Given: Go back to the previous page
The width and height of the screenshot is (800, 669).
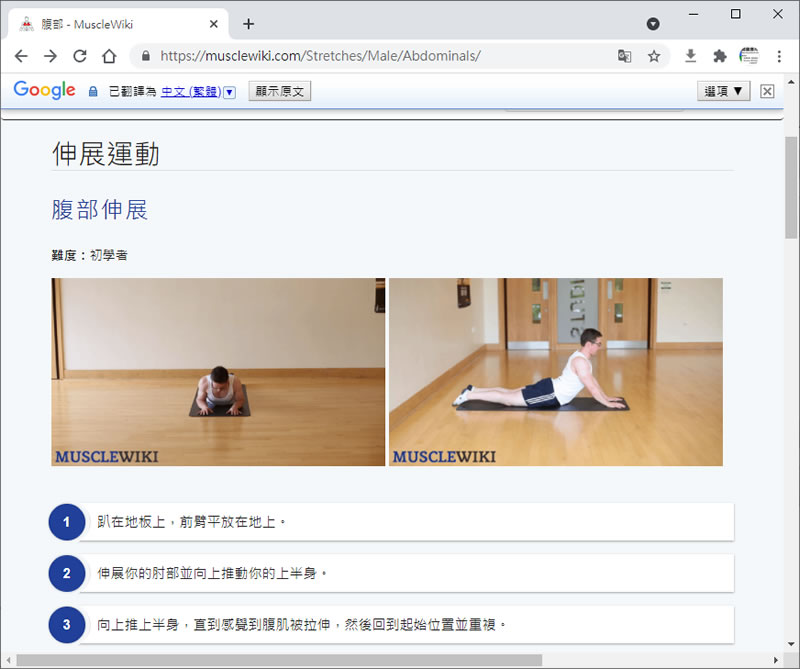Looking at the screenshot, I should click(x=21, y=56).
